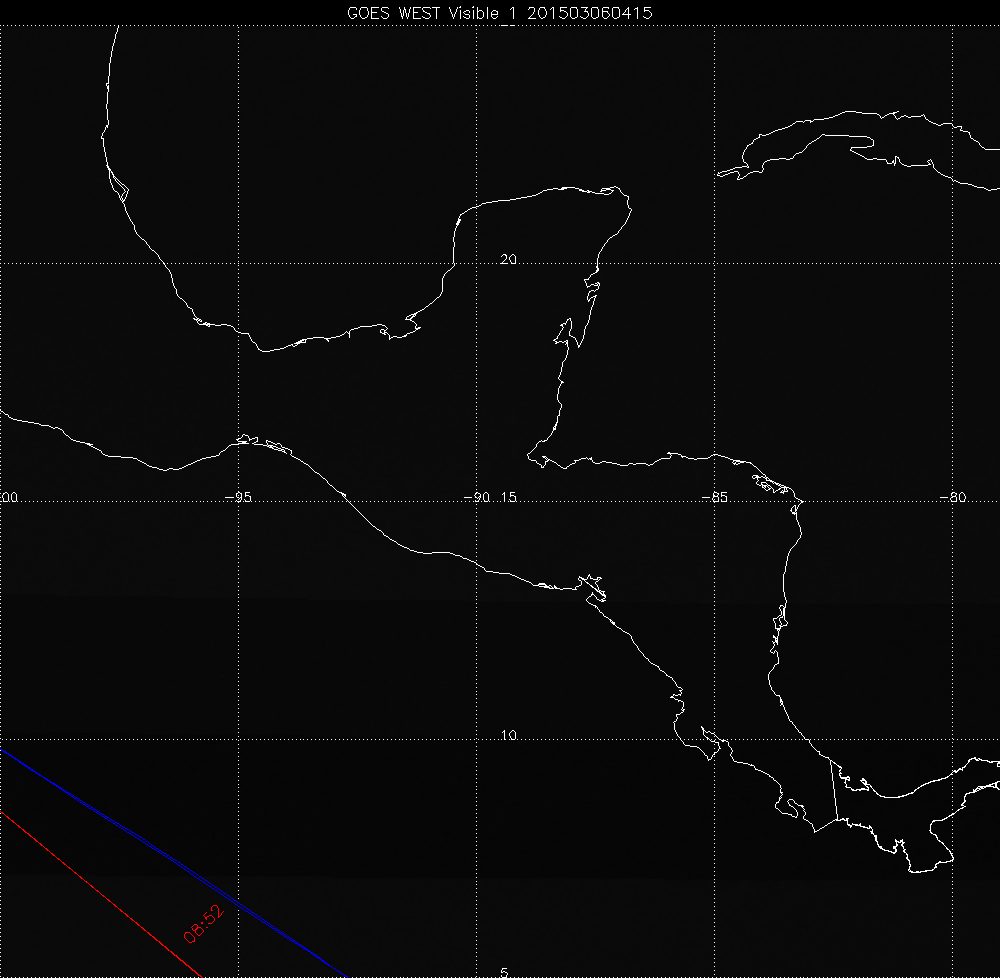
Task: Click the Costa Rica–Panama border line
Action: coord(836,795)
